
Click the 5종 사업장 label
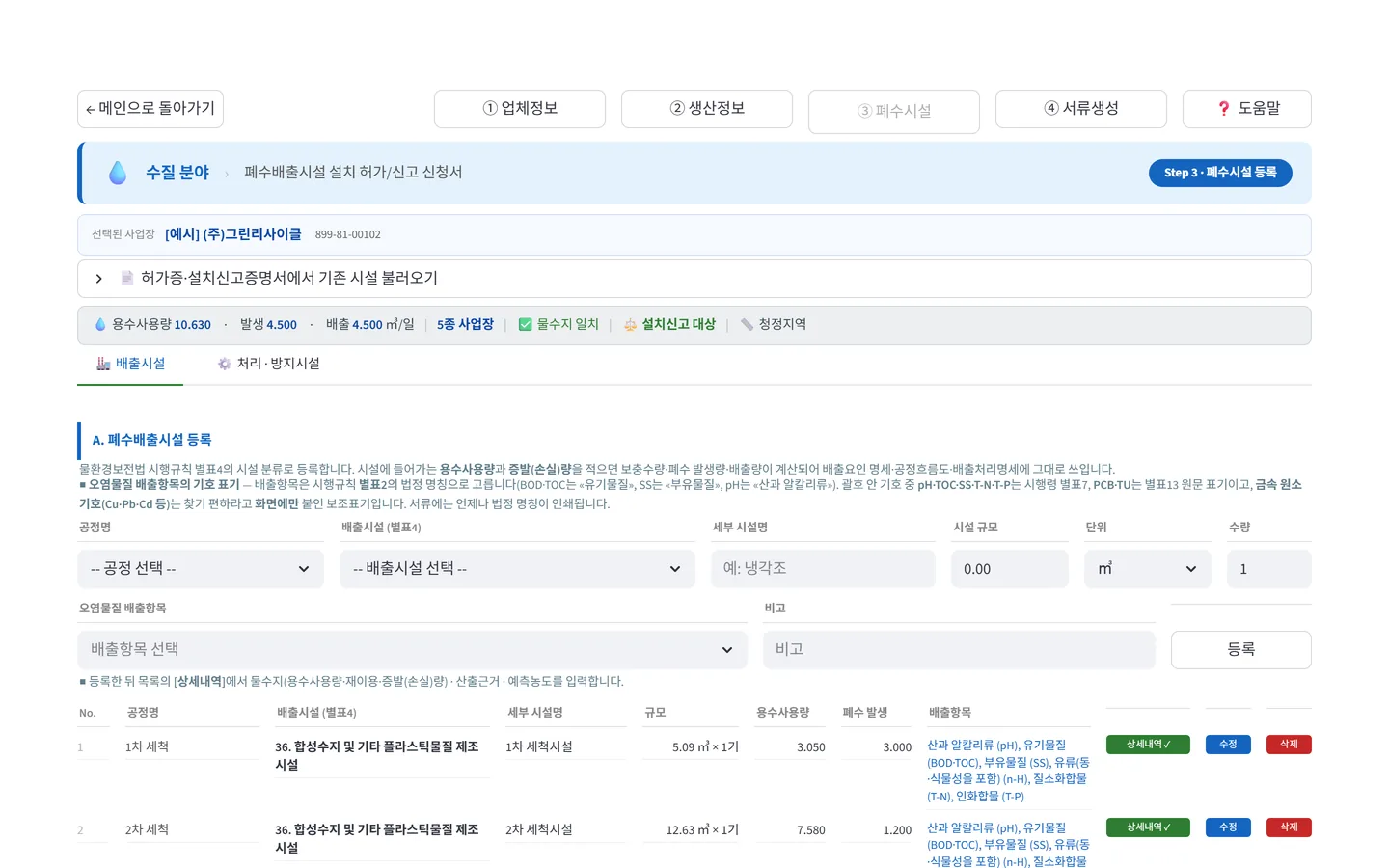465,325
